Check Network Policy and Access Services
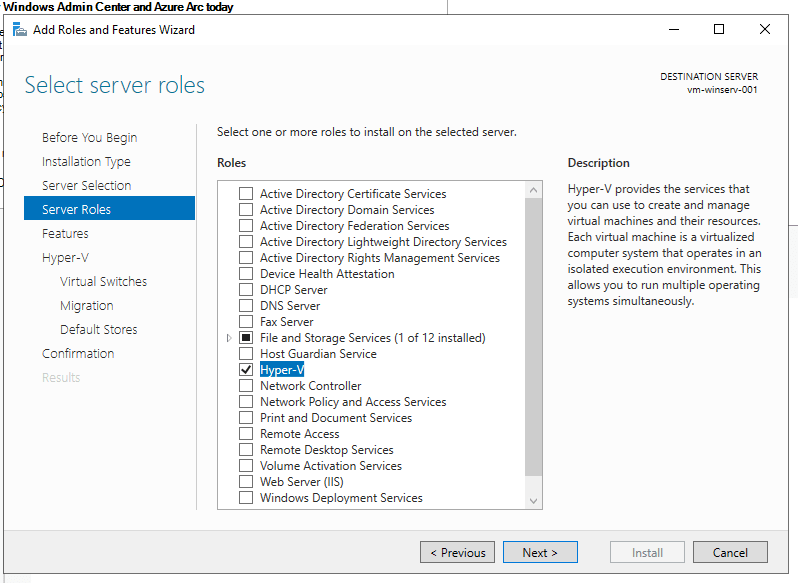 (246, 402)
